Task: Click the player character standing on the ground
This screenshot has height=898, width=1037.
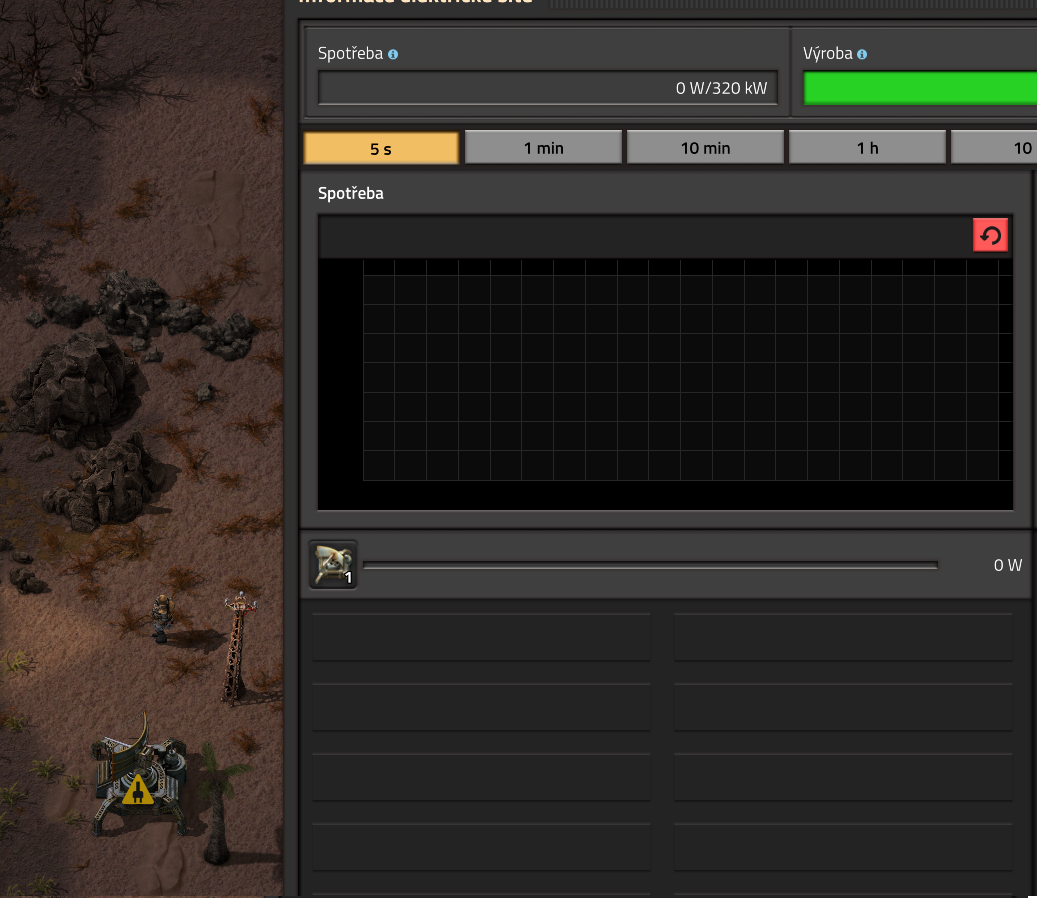Action: coord(162,617)
